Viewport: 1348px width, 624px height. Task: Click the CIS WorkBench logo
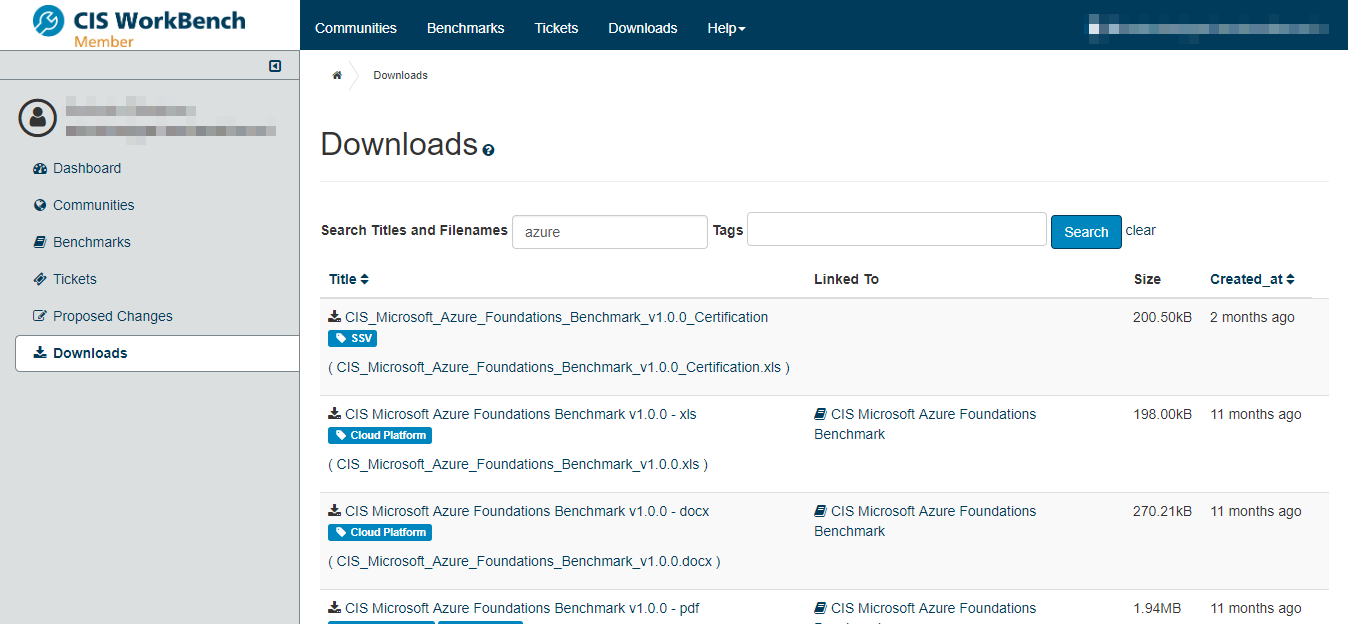point(139,26)
